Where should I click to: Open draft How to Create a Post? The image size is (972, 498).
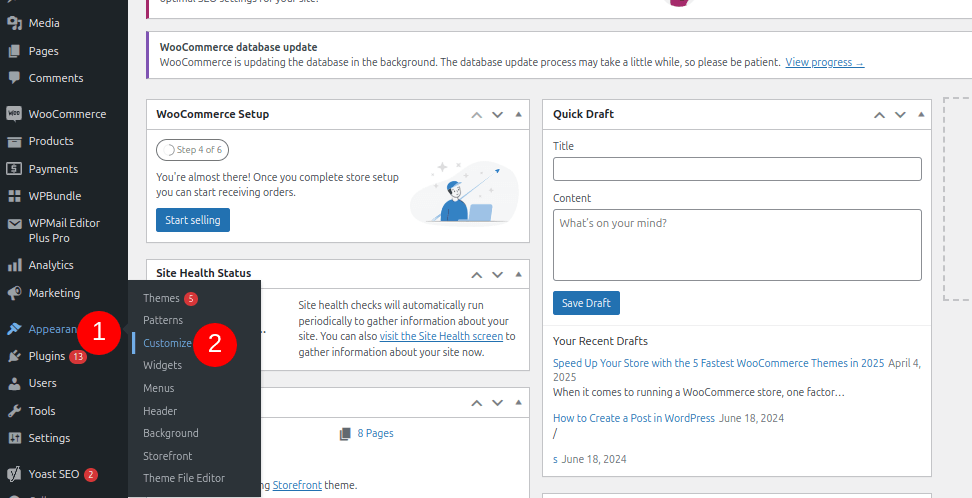(x=634, y=419)
